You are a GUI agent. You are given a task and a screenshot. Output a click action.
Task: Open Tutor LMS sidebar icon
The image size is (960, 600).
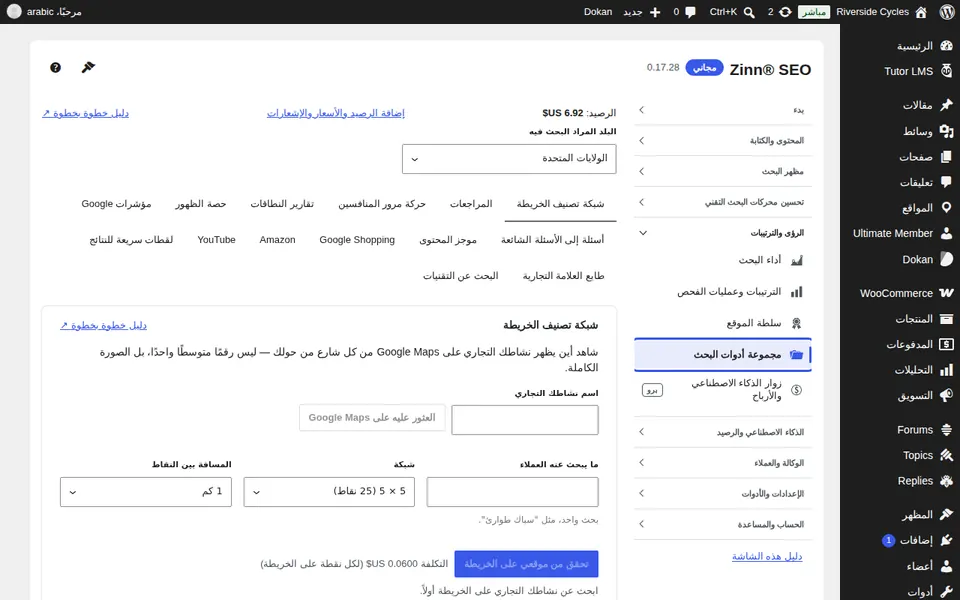point(947,71)
